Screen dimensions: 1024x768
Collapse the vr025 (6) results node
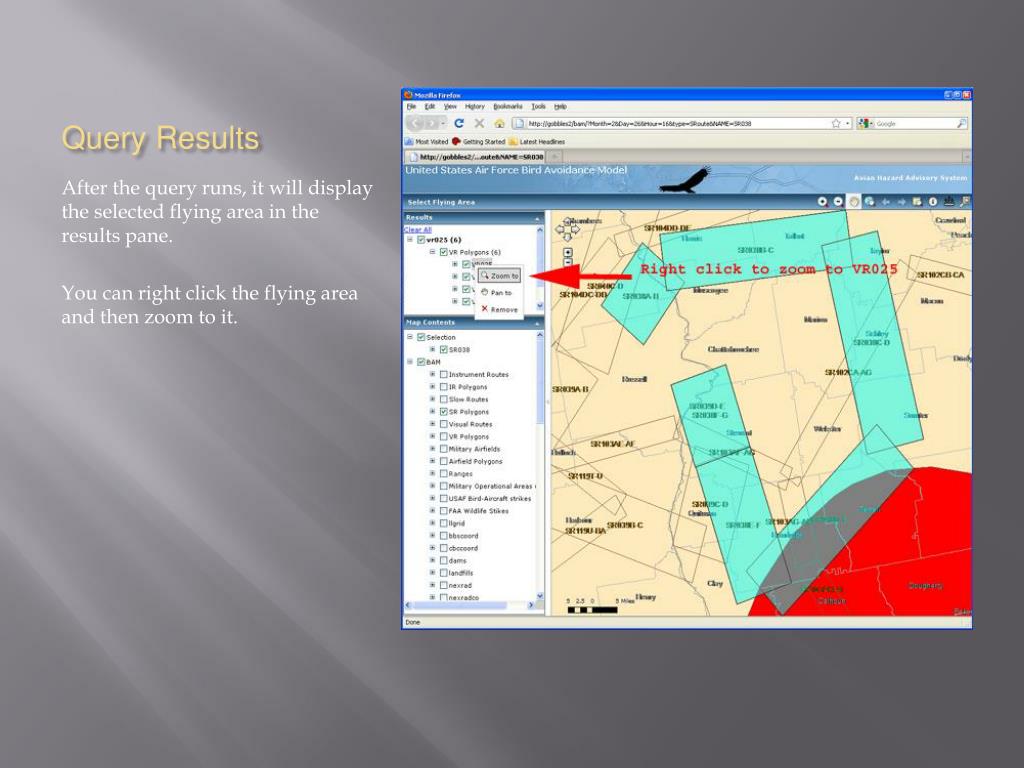410,240
